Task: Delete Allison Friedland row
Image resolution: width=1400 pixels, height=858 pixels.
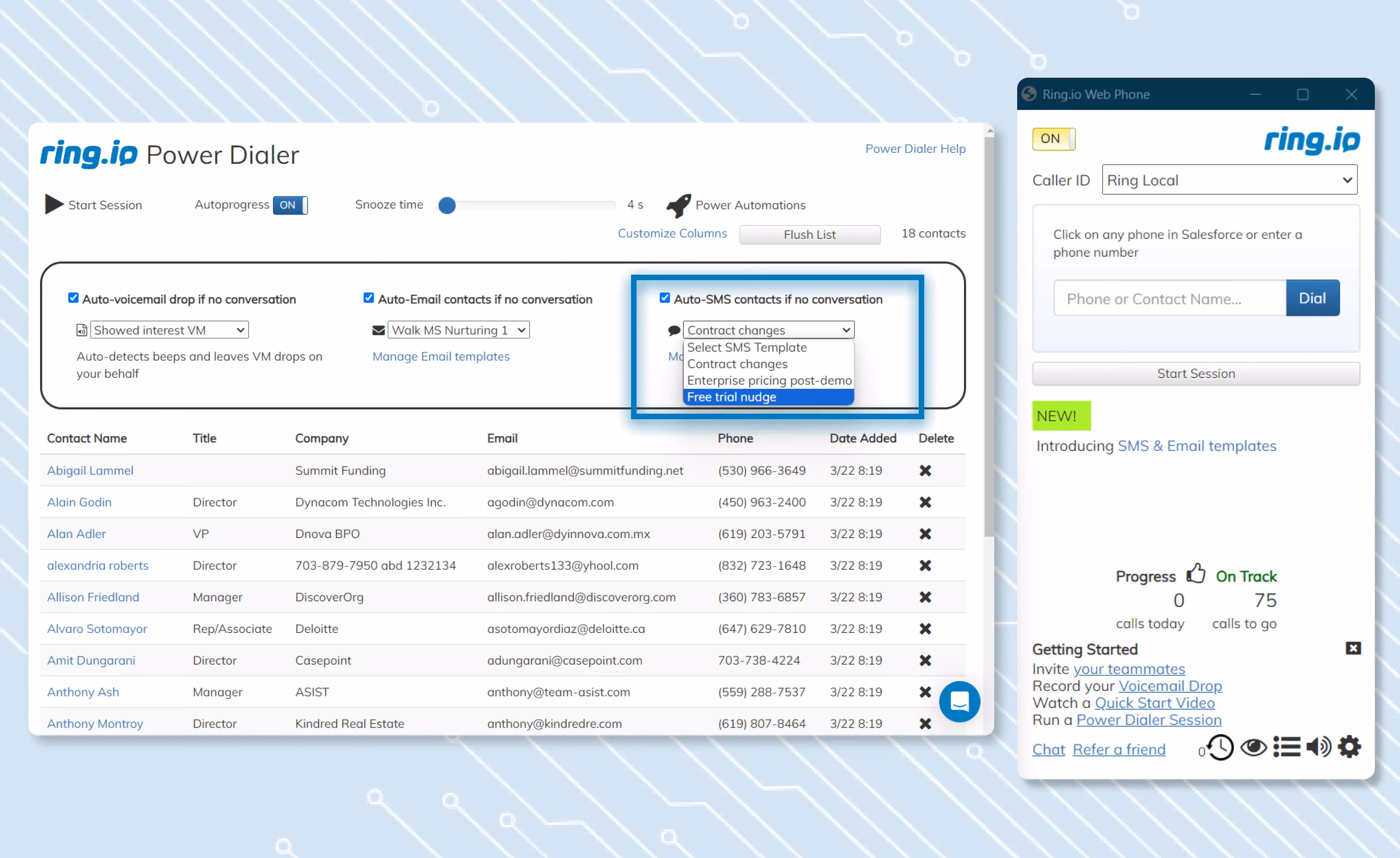Action: pos(925,598)
